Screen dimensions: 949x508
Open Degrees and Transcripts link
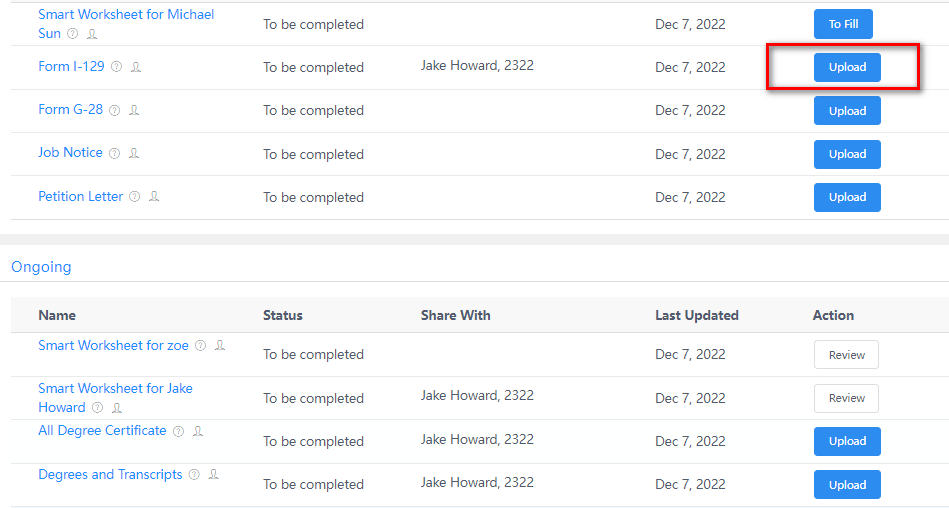[x=110, y=475]
